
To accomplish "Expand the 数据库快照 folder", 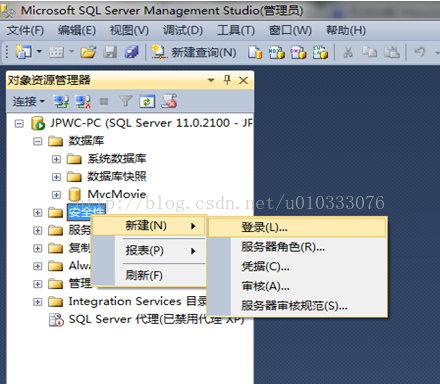I will tap(56, 177).
